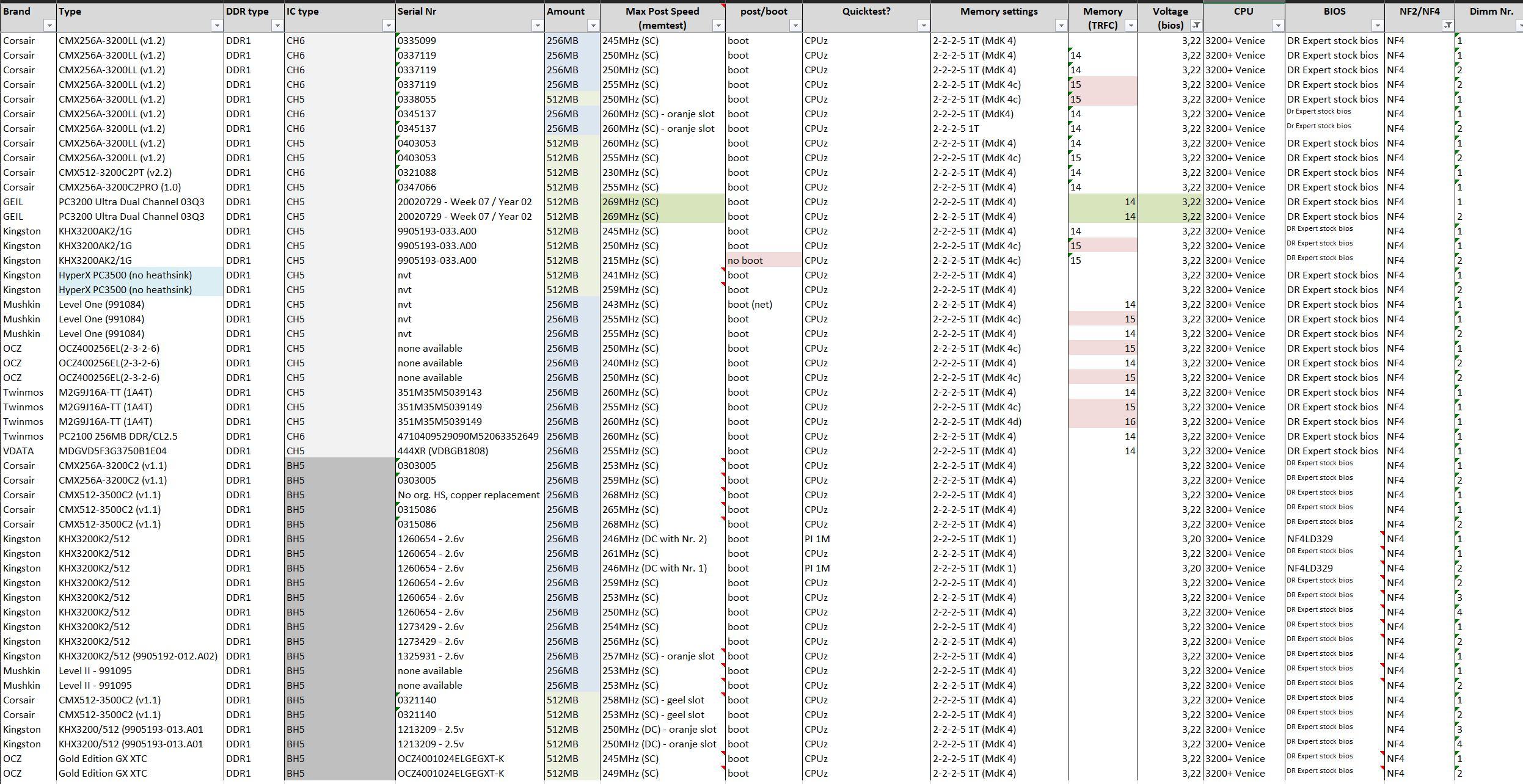Select the '240MHz (SC)' speed cell
1523x784 pixels.
[x=663, y=363]
